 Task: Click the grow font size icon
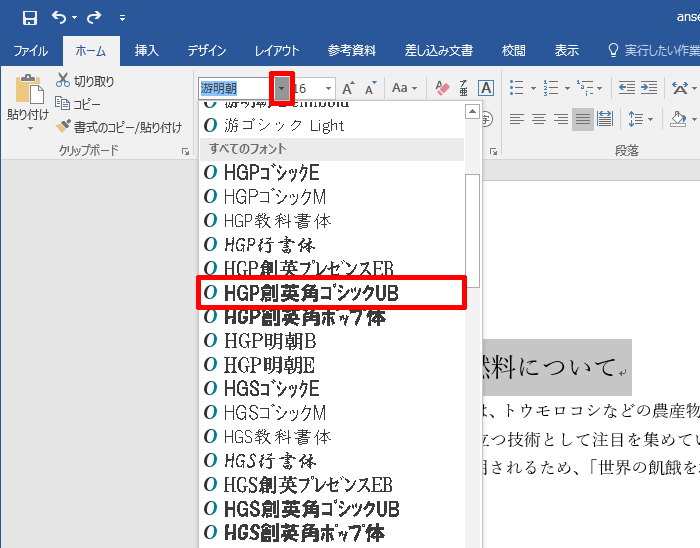348,88
